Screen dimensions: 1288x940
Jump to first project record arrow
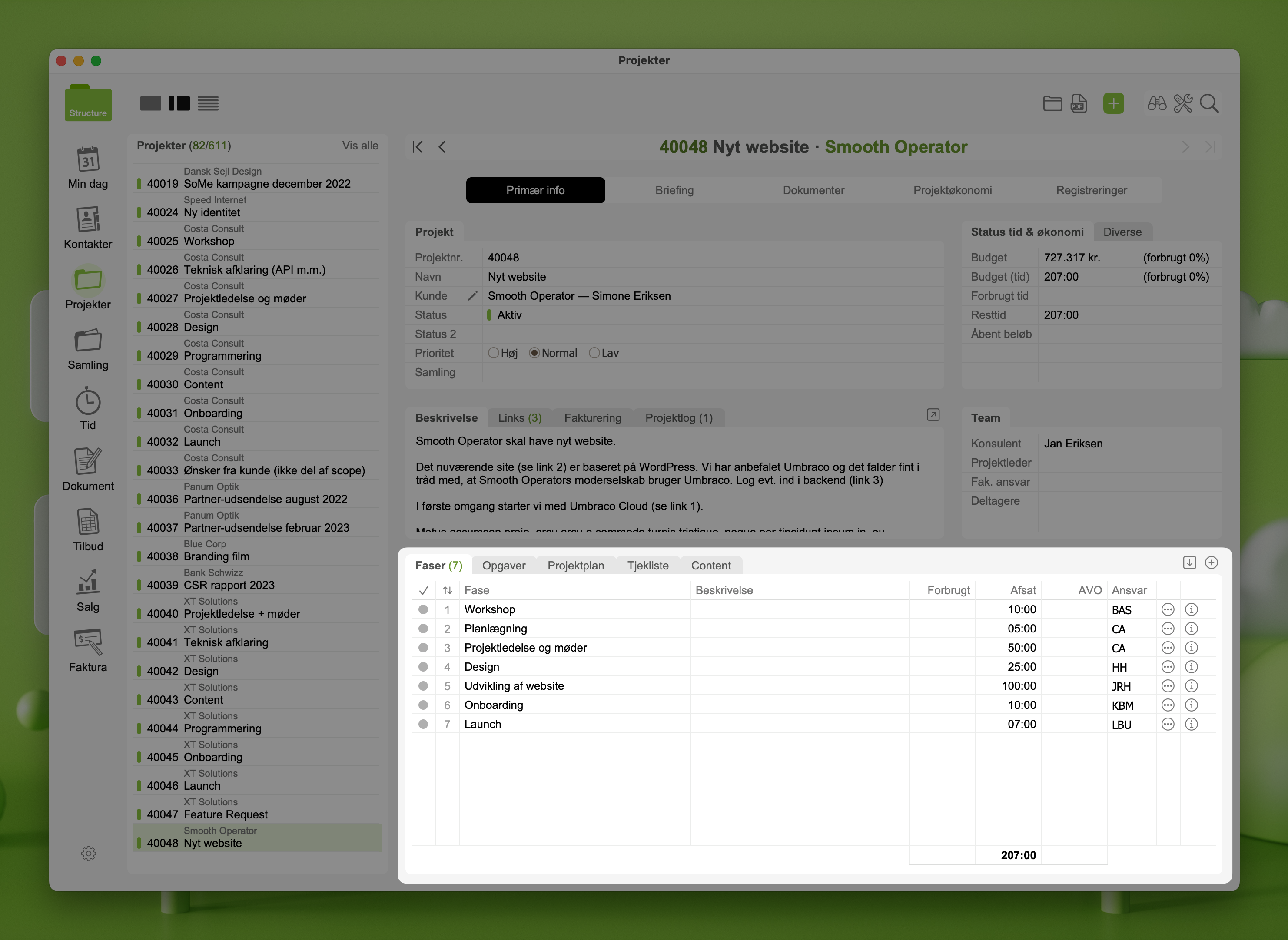point(417,147)
